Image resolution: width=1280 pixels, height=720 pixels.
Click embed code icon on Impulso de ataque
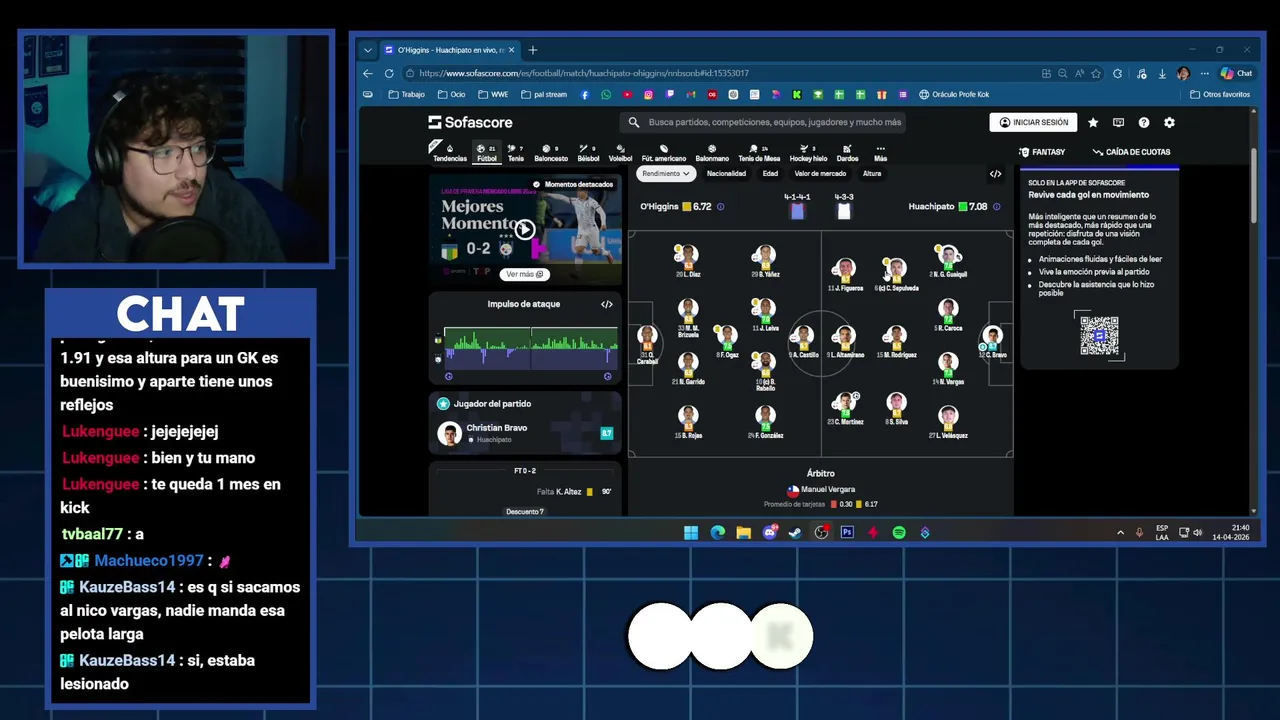pyautogui.click(x=606, y=304)
